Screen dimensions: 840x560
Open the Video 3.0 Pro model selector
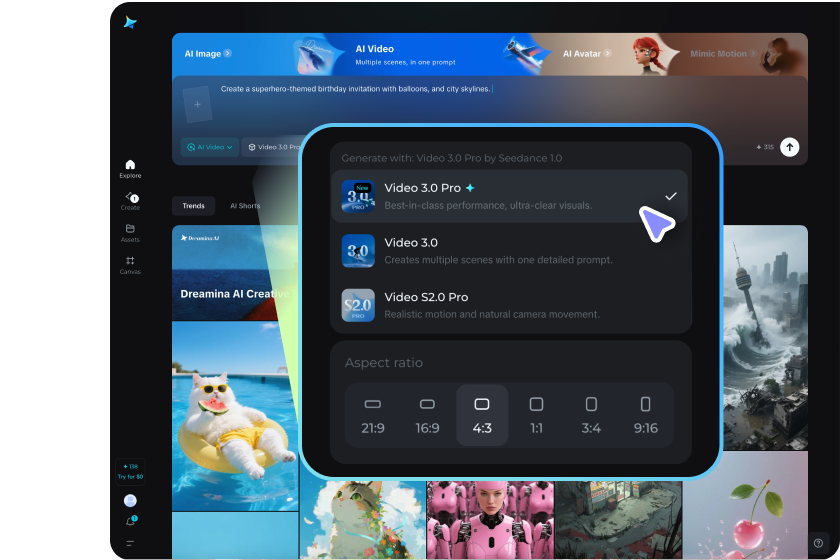(x=272, y=147)
